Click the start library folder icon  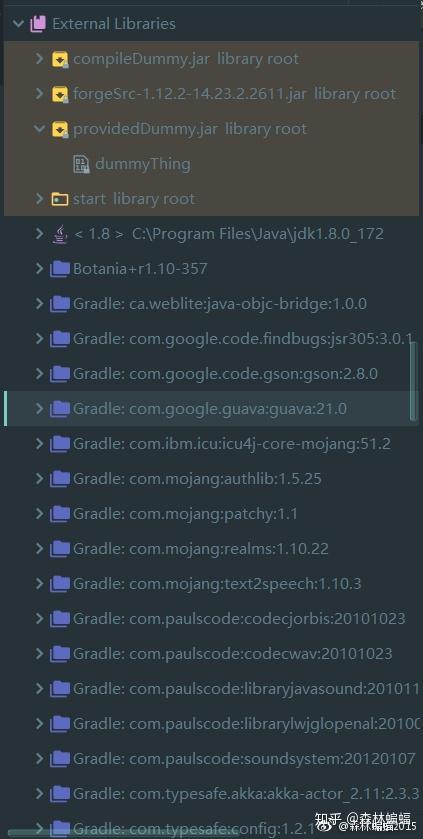(x=59, y=199)
